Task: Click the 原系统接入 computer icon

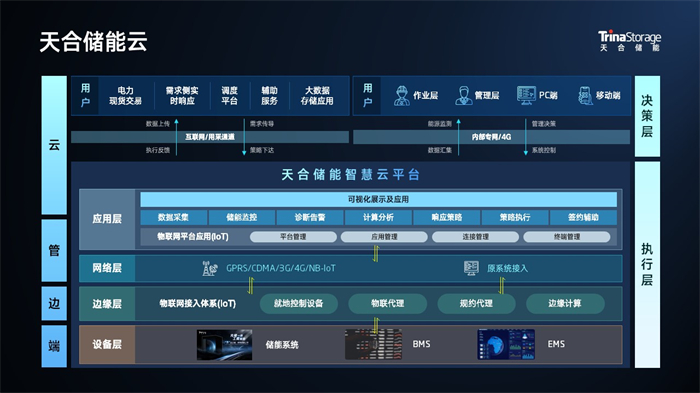Action: pyautogui.click(x=471, y=268)
